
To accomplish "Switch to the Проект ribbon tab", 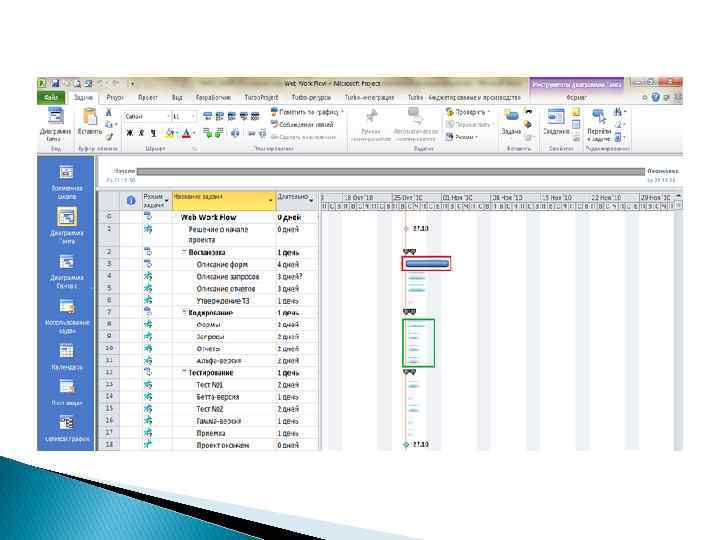I will pos(147,97).
